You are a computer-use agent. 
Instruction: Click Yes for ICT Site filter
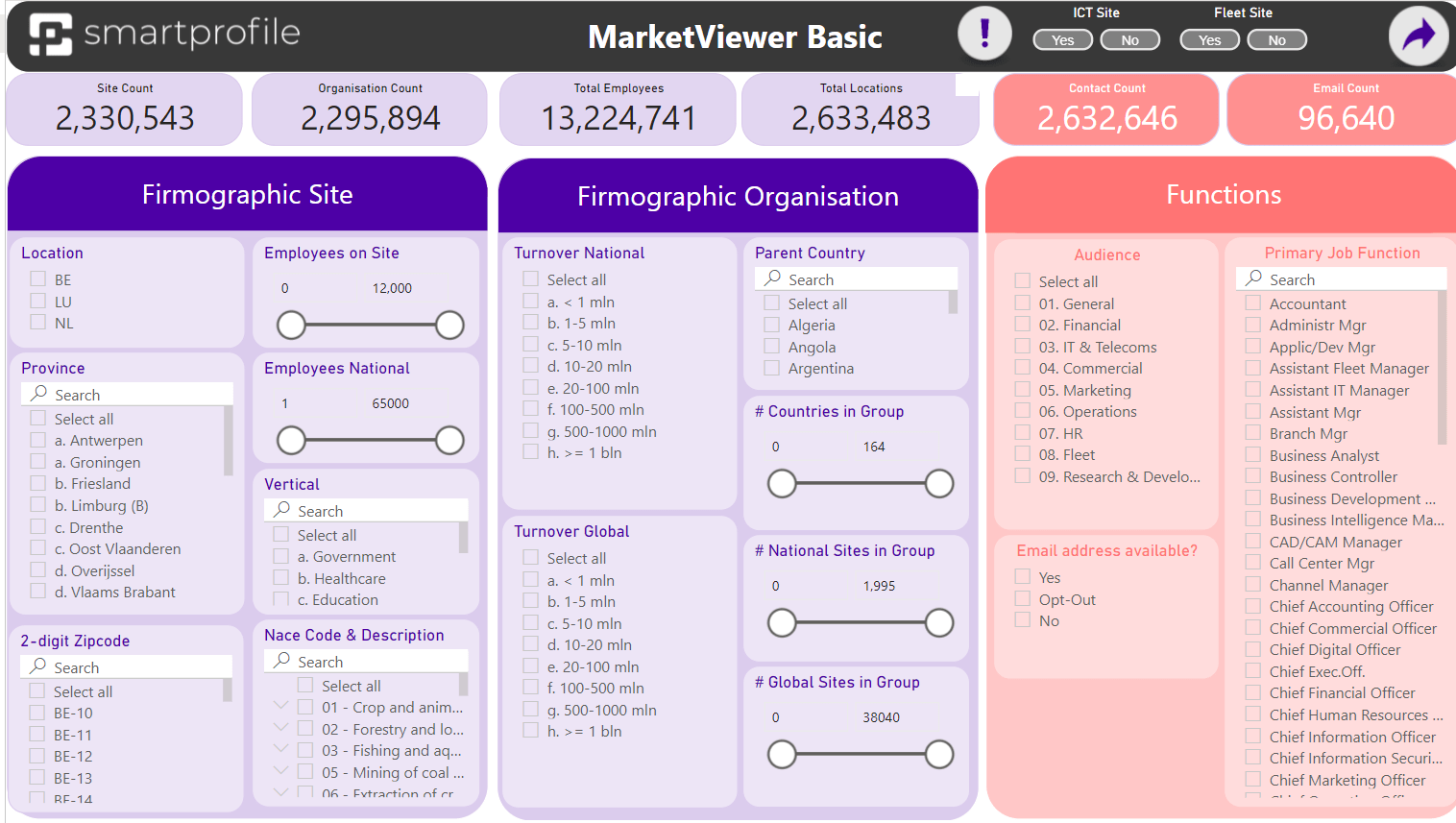[1062, 39]
